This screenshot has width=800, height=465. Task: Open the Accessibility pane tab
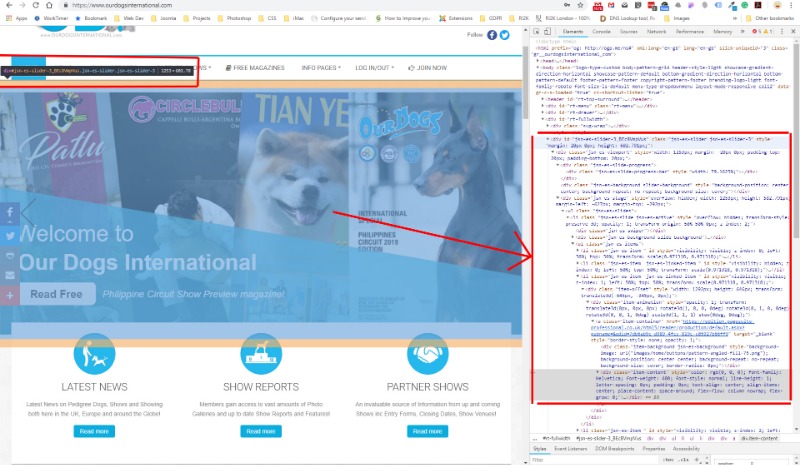[x=686, y=449]
